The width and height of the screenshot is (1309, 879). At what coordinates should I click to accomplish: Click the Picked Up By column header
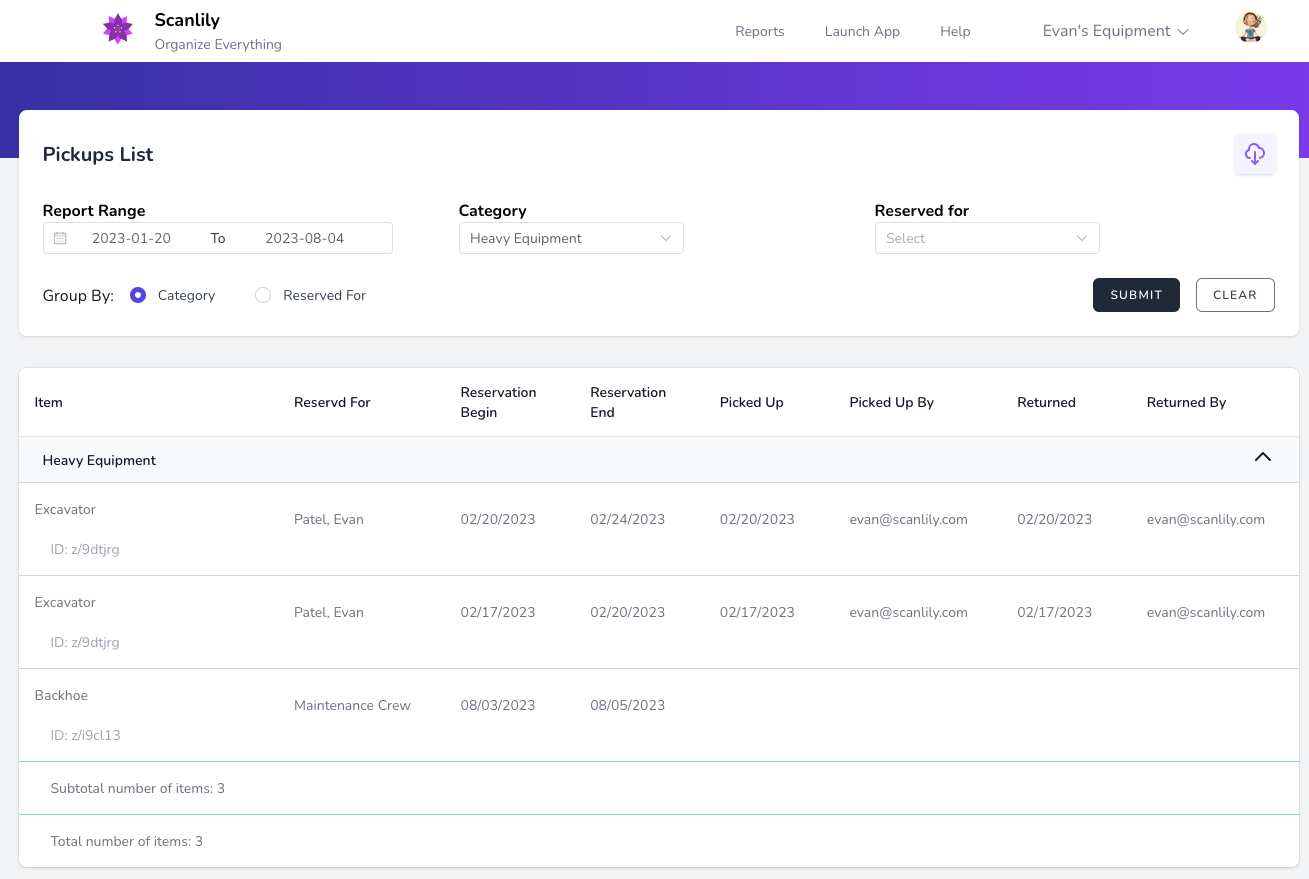tap(891, 402)
